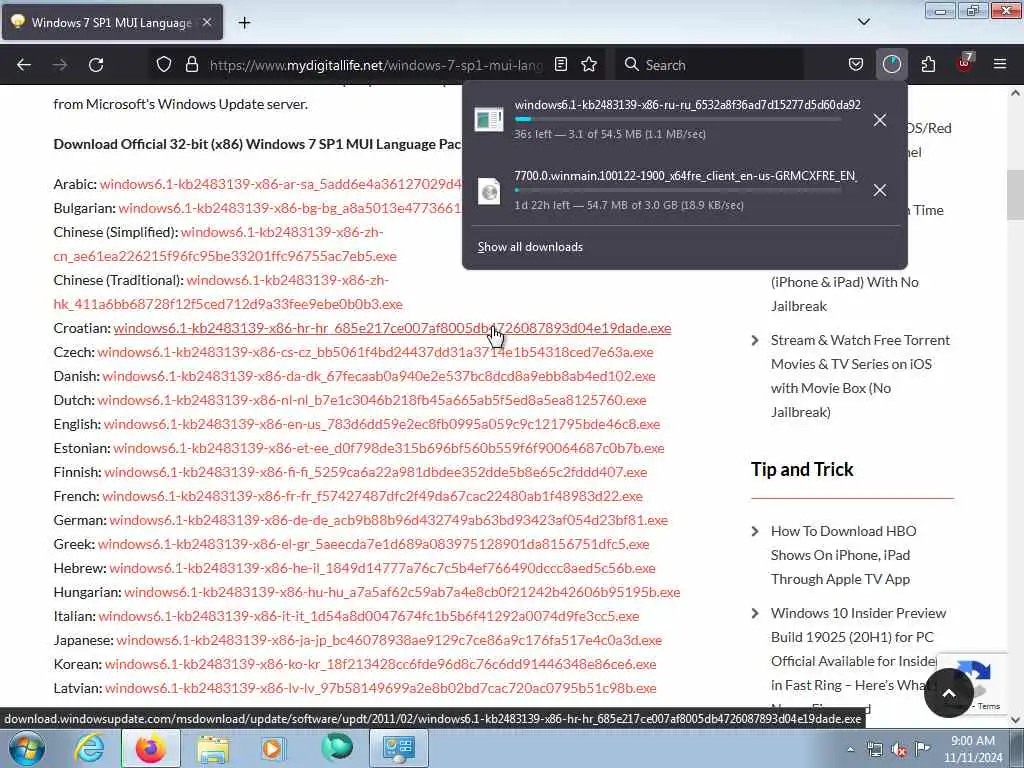Click the page vertical scrollbar thumb

click(1016, 195)
